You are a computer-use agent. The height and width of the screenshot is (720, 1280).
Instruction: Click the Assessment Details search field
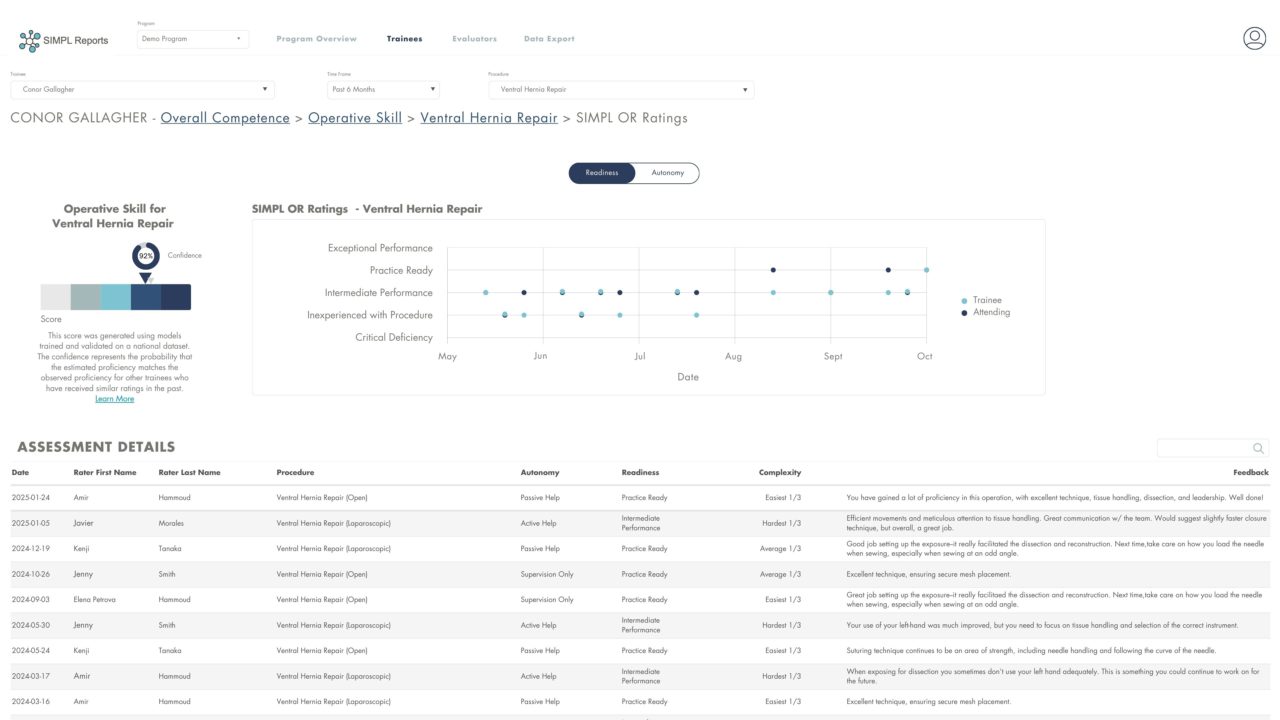coord(1203,449)
